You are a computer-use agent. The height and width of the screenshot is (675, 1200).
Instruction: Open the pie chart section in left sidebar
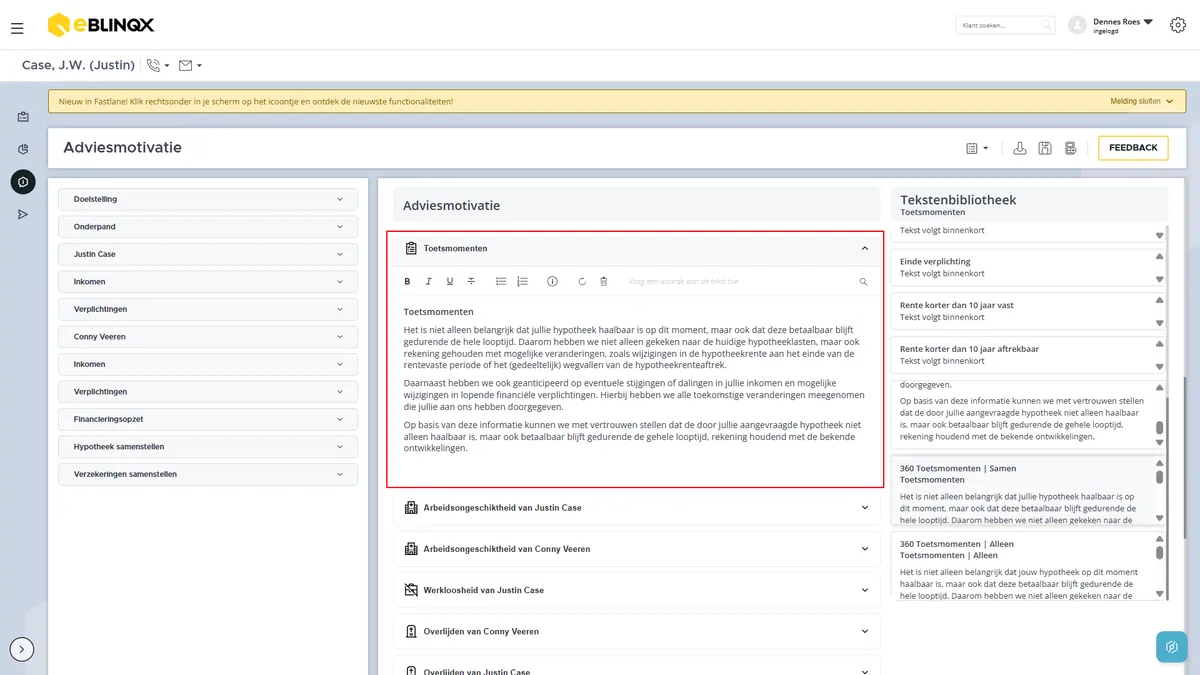[23, 149]
